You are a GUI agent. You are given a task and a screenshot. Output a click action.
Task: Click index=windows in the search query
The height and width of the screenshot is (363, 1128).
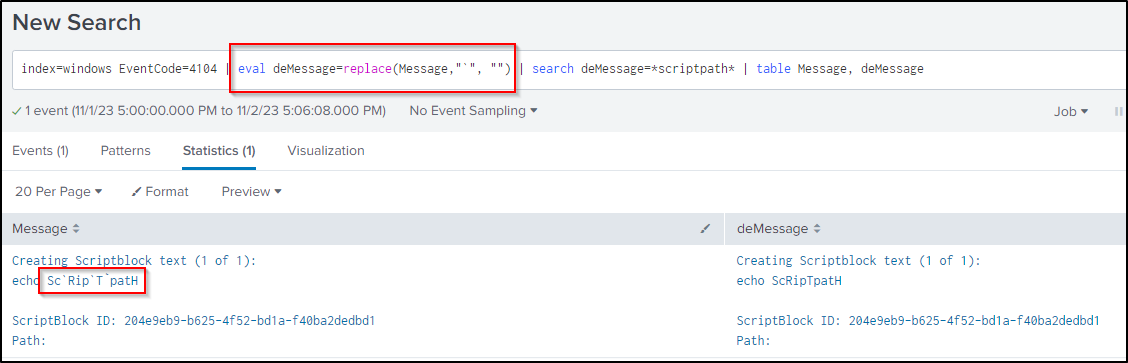coord(66,69)
